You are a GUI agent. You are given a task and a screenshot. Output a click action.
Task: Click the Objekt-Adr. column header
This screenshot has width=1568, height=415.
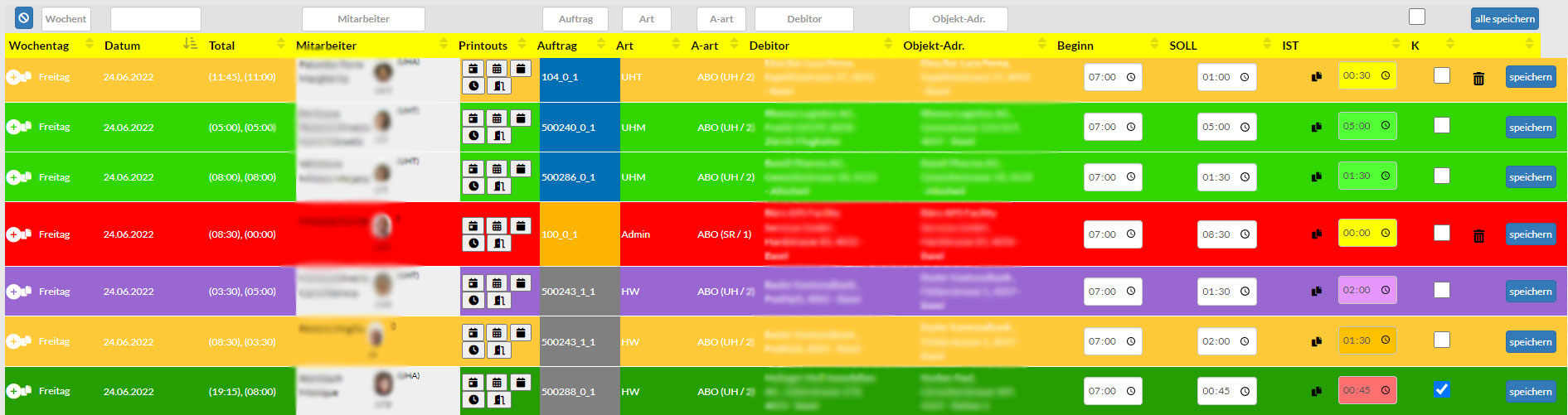934,46
